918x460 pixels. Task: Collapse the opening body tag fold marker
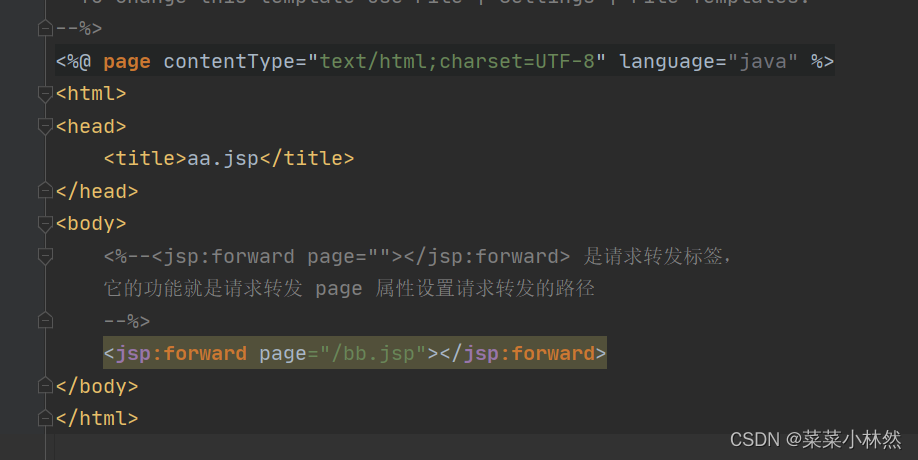[44, 223]
